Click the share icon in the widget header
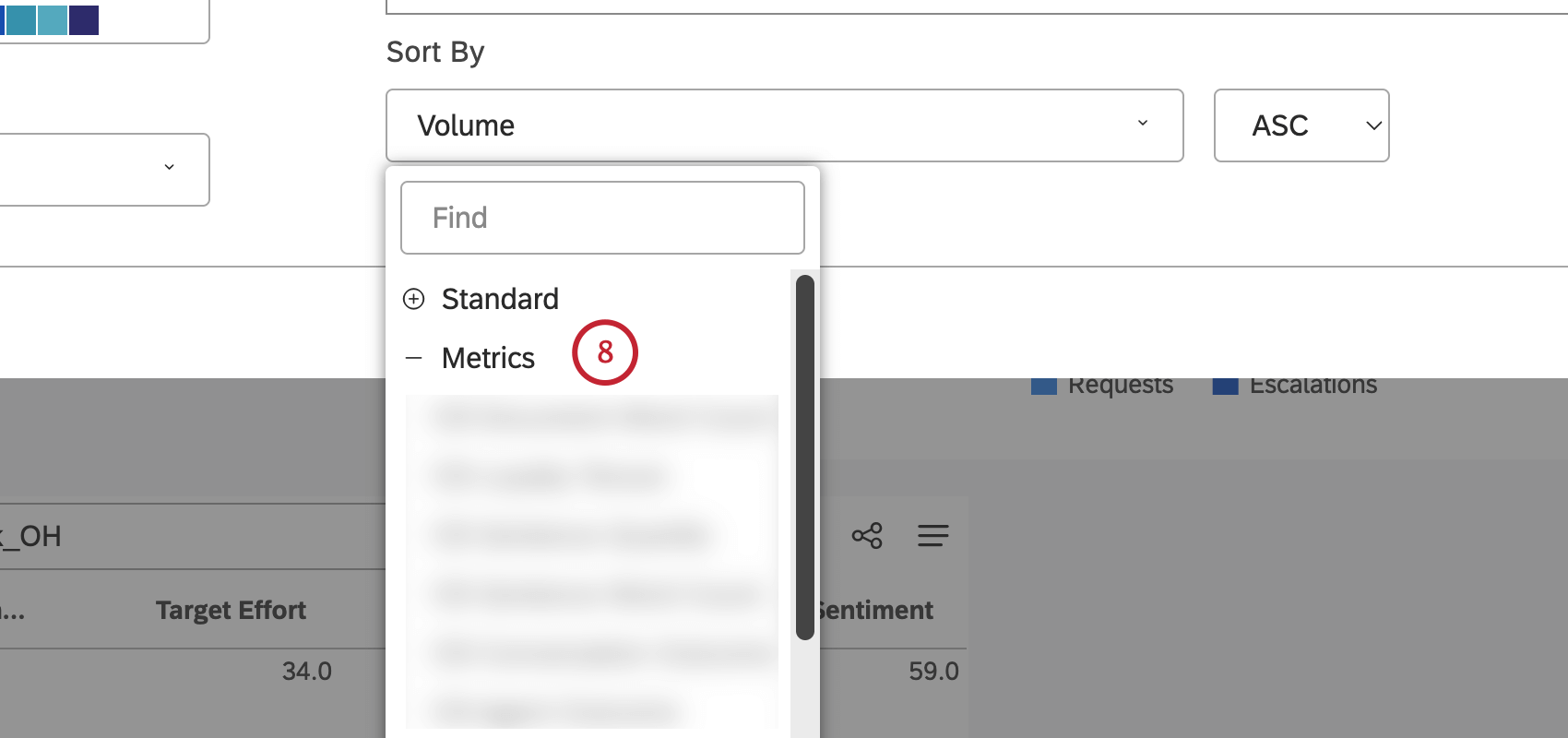 (x=867, y=536)
